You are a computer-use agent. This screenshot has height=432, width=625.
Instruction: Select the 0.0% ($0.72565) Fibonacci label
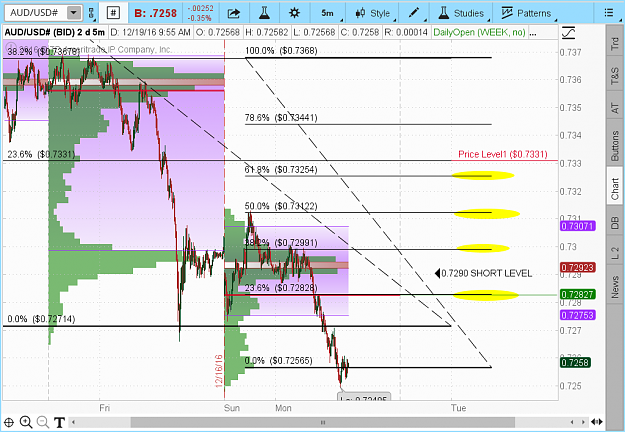coord(279,361)
